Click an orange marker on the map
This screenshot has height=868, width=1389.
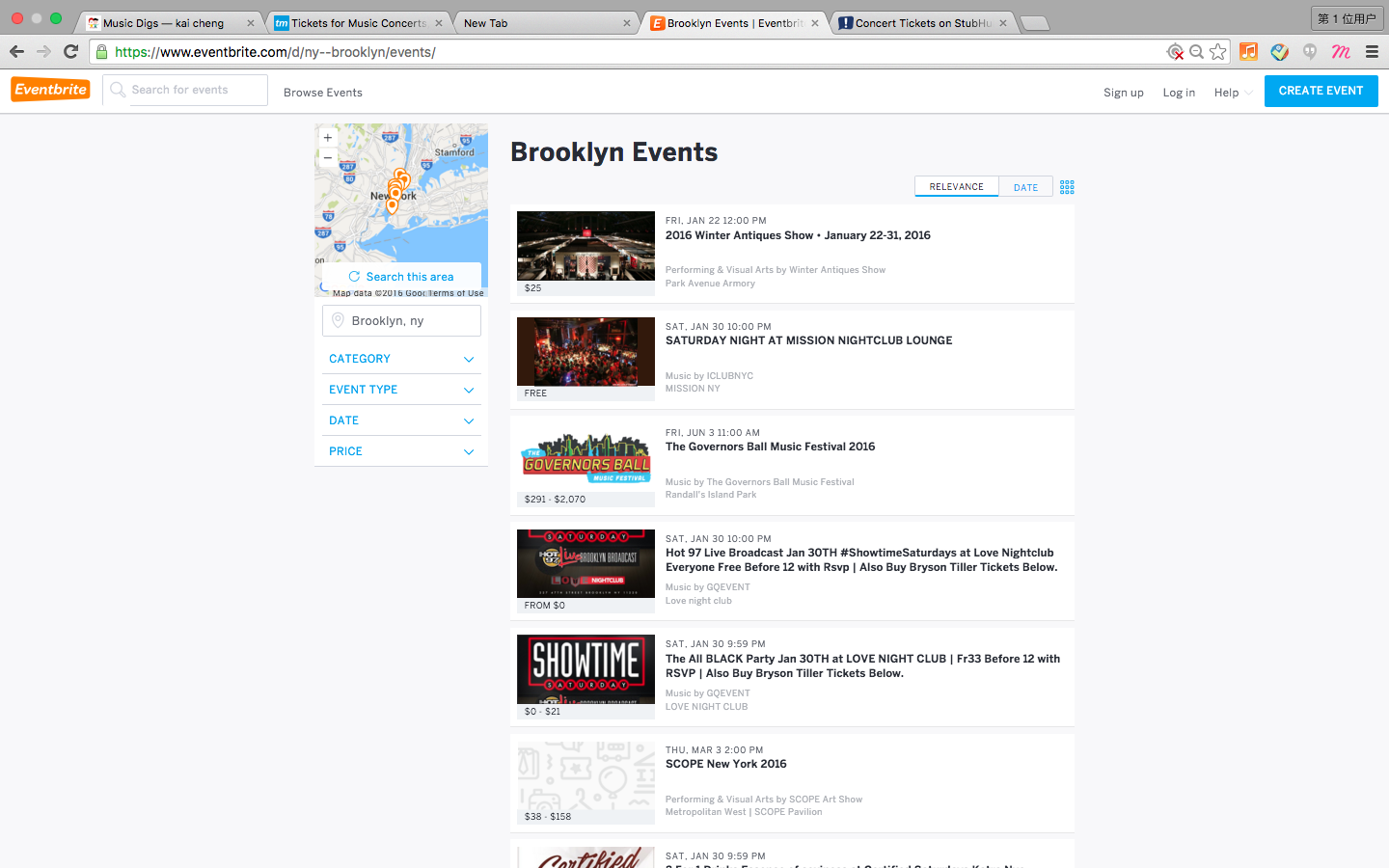(x=392, y=205)
